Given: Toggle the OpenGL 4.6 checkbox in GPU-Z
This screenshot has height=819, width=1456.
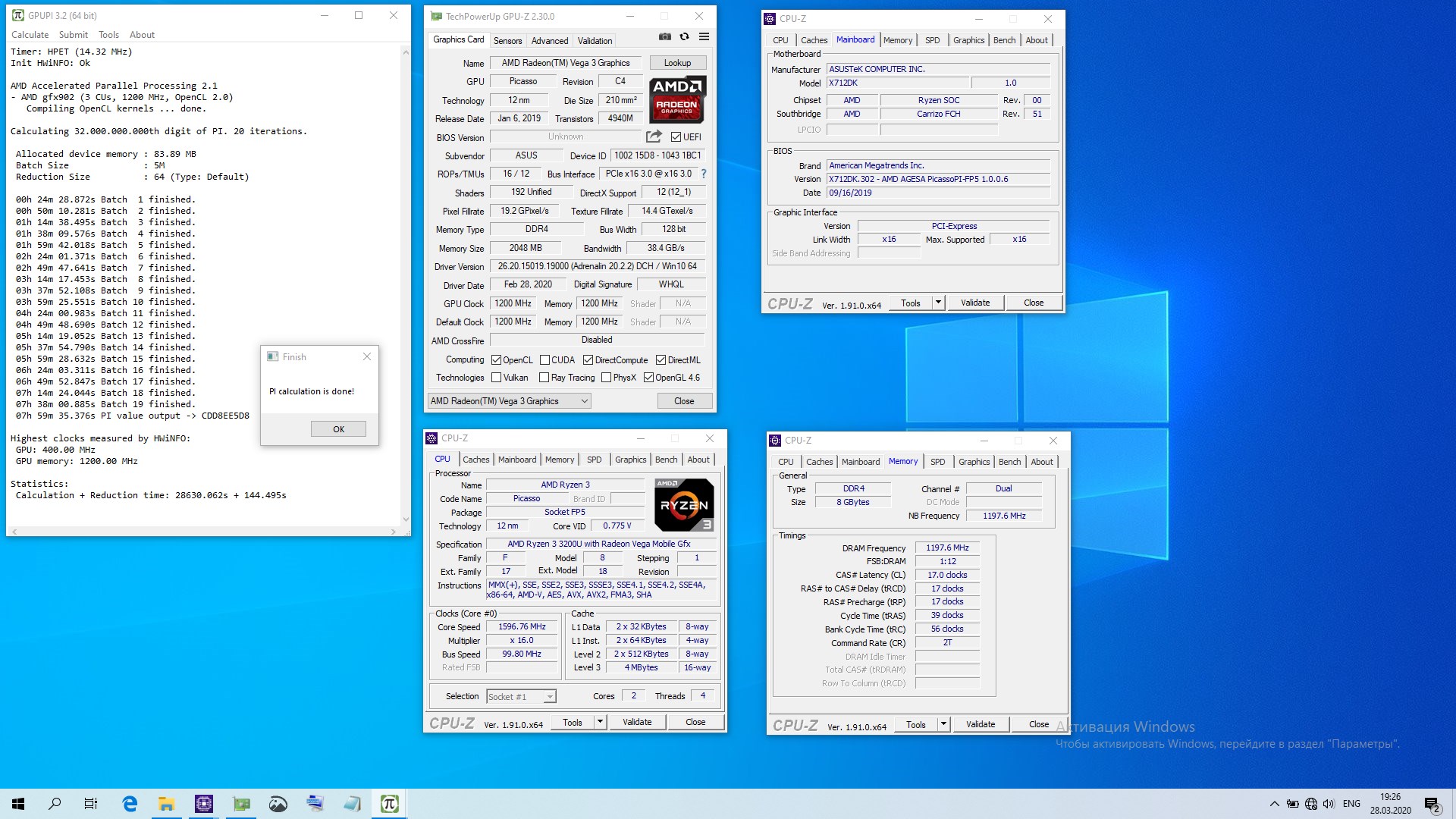Looking at the screenshot, I should click(x=648, y=378).
